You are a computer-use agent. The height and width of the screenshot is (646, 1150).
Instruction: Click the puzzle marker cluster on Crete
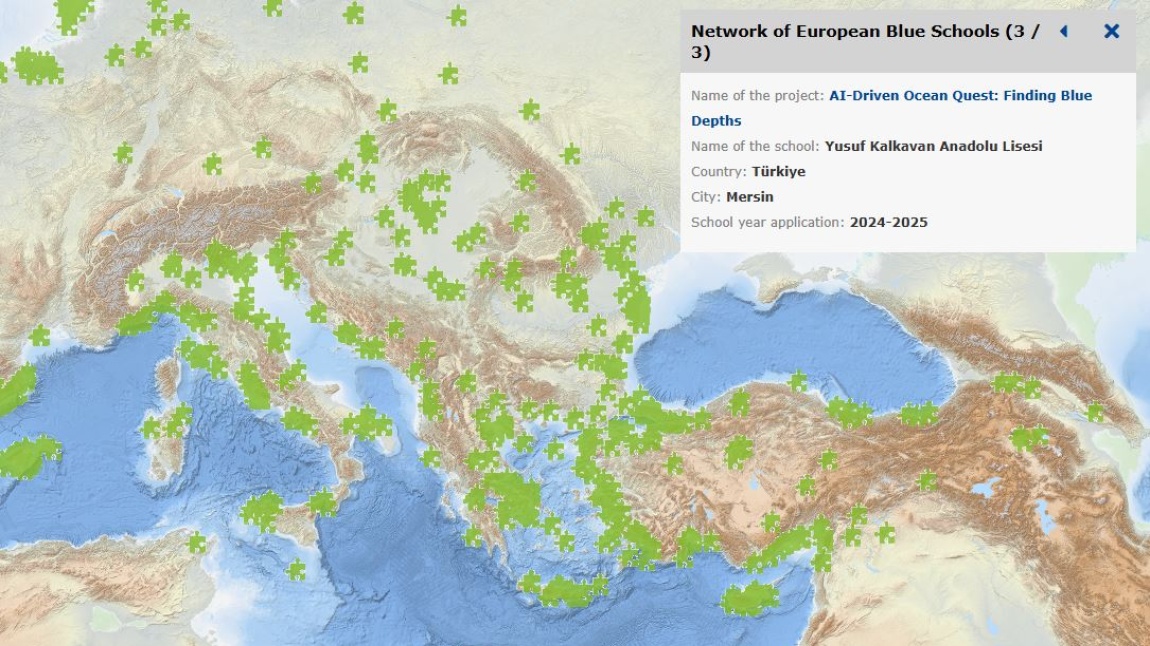(x=565, y=590)
